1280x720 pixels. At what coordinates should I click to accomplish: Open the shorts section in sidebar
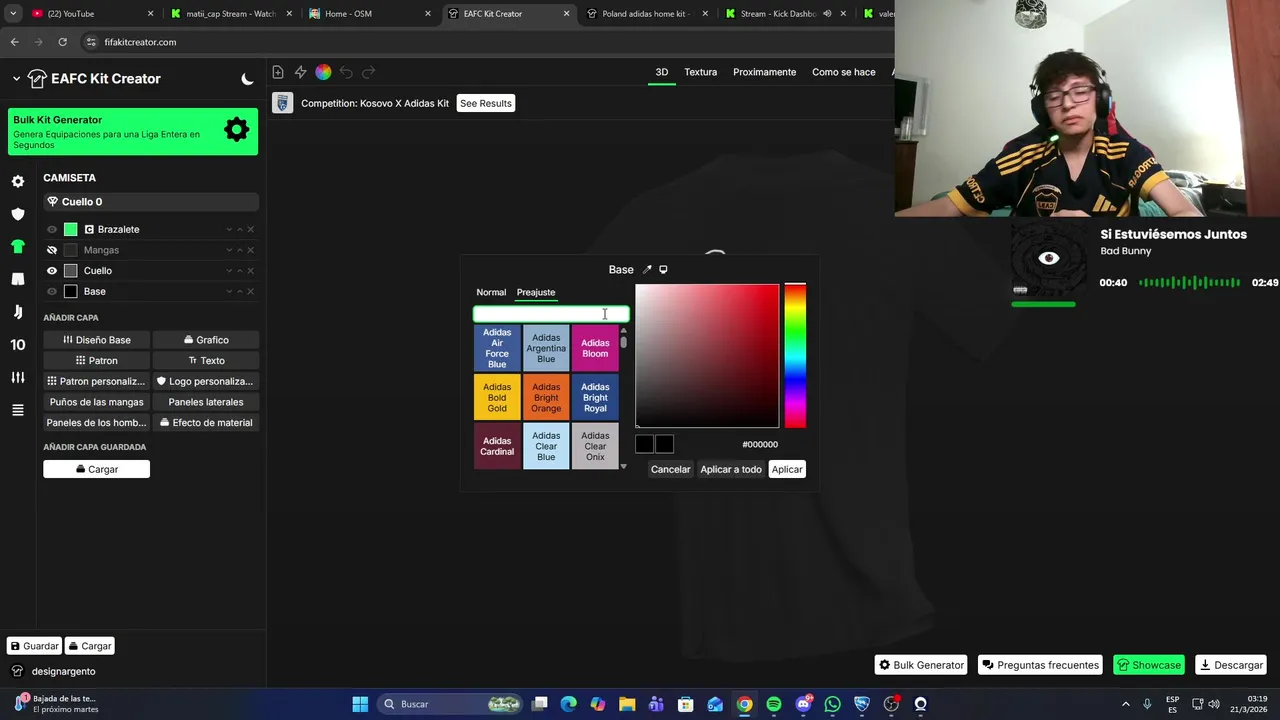point(17,279)
